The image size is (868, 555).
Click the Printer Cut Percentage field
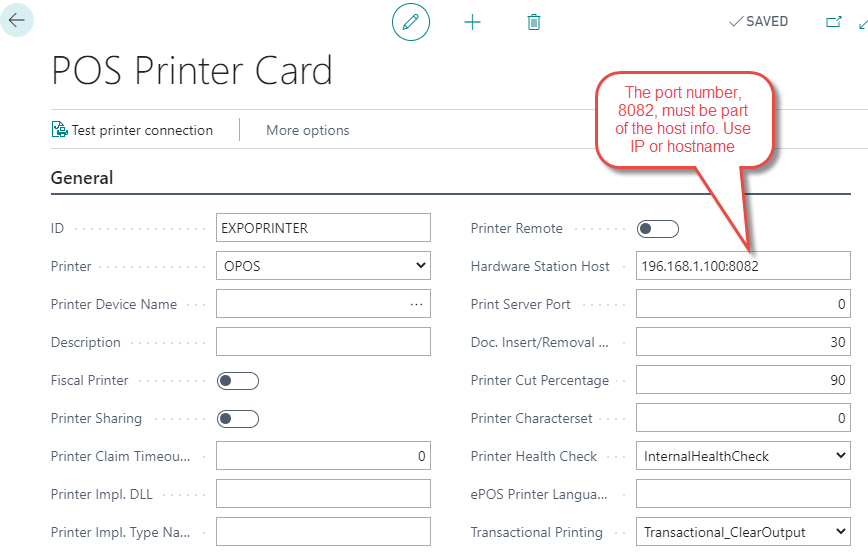pos(743,380)
